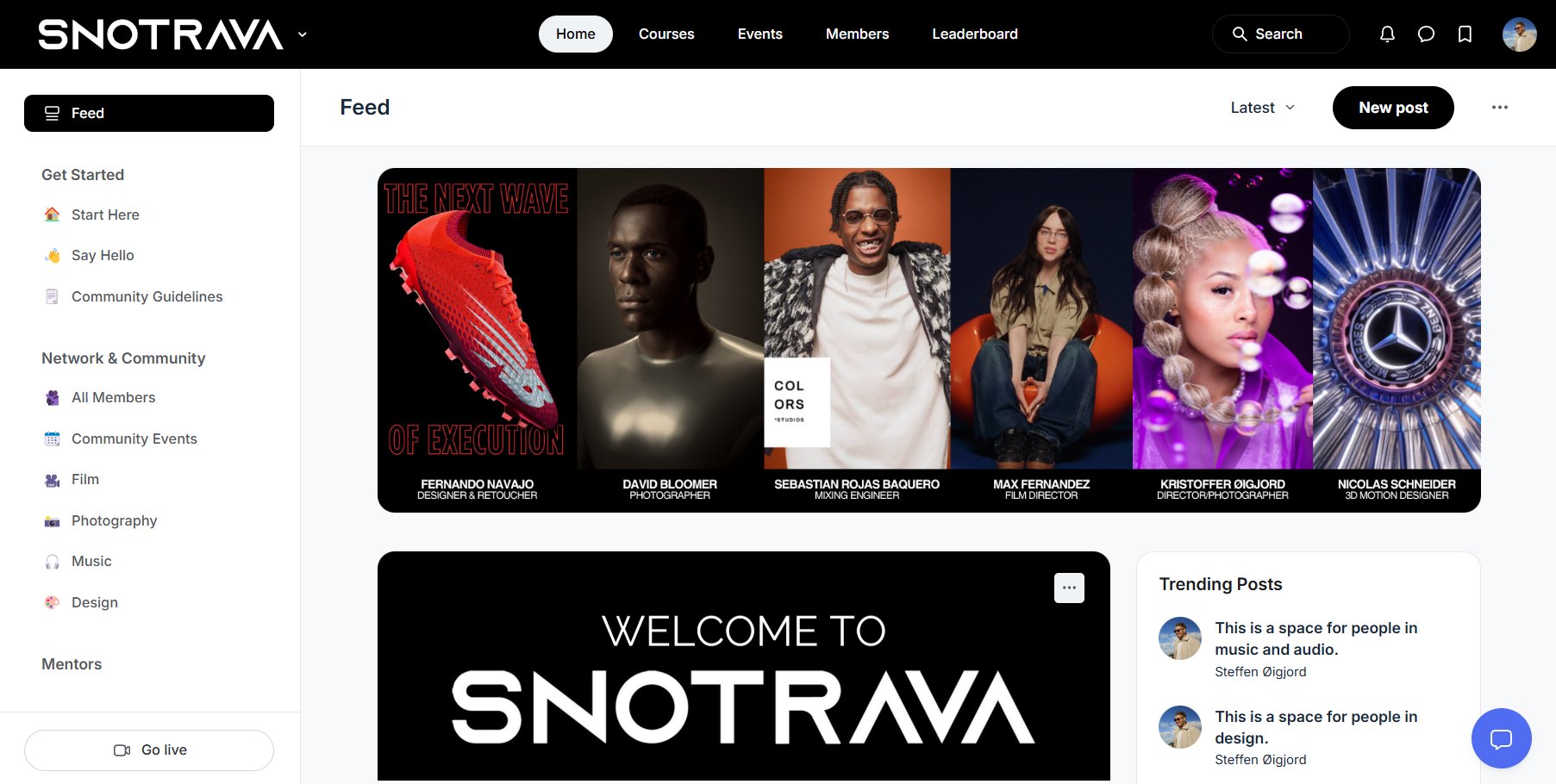Open the Feed page options ellipsis

pyautogui.click(x=1500, y=108)
